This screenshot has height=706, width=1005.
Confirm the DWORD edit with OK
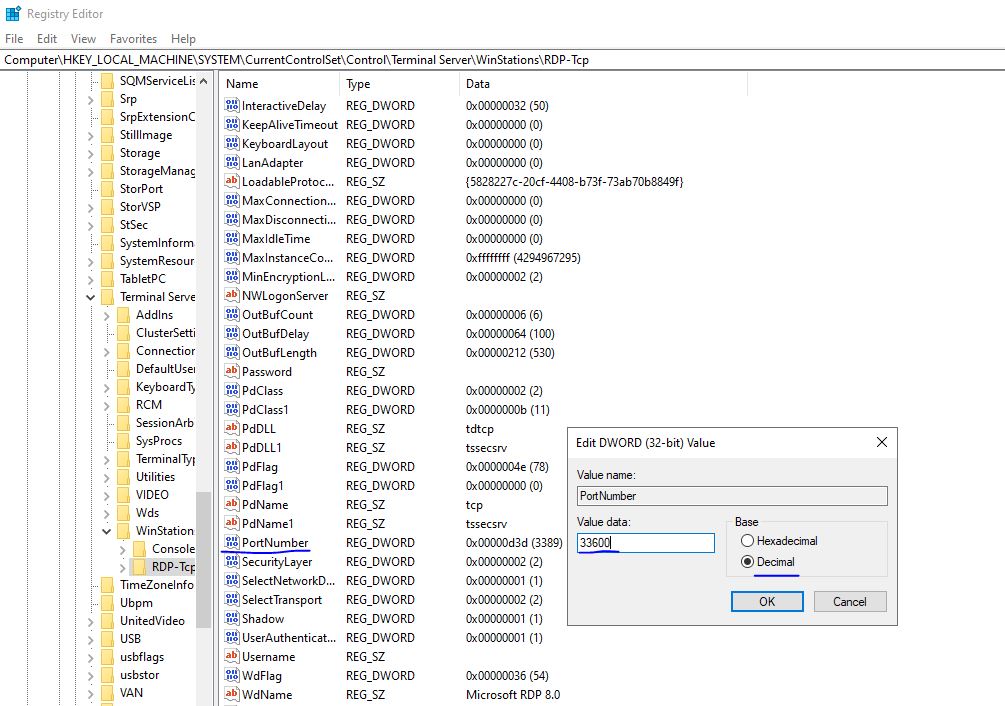(x=766, y=601)
